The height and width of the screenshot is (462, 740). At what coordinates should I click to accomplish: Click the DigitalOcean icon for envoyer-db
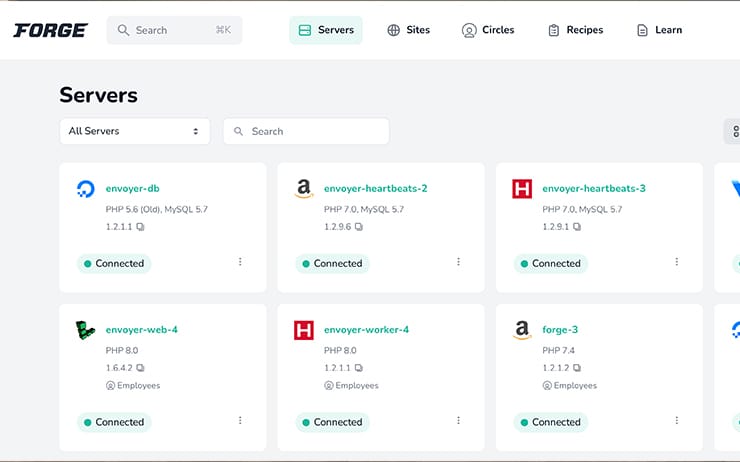85,189
